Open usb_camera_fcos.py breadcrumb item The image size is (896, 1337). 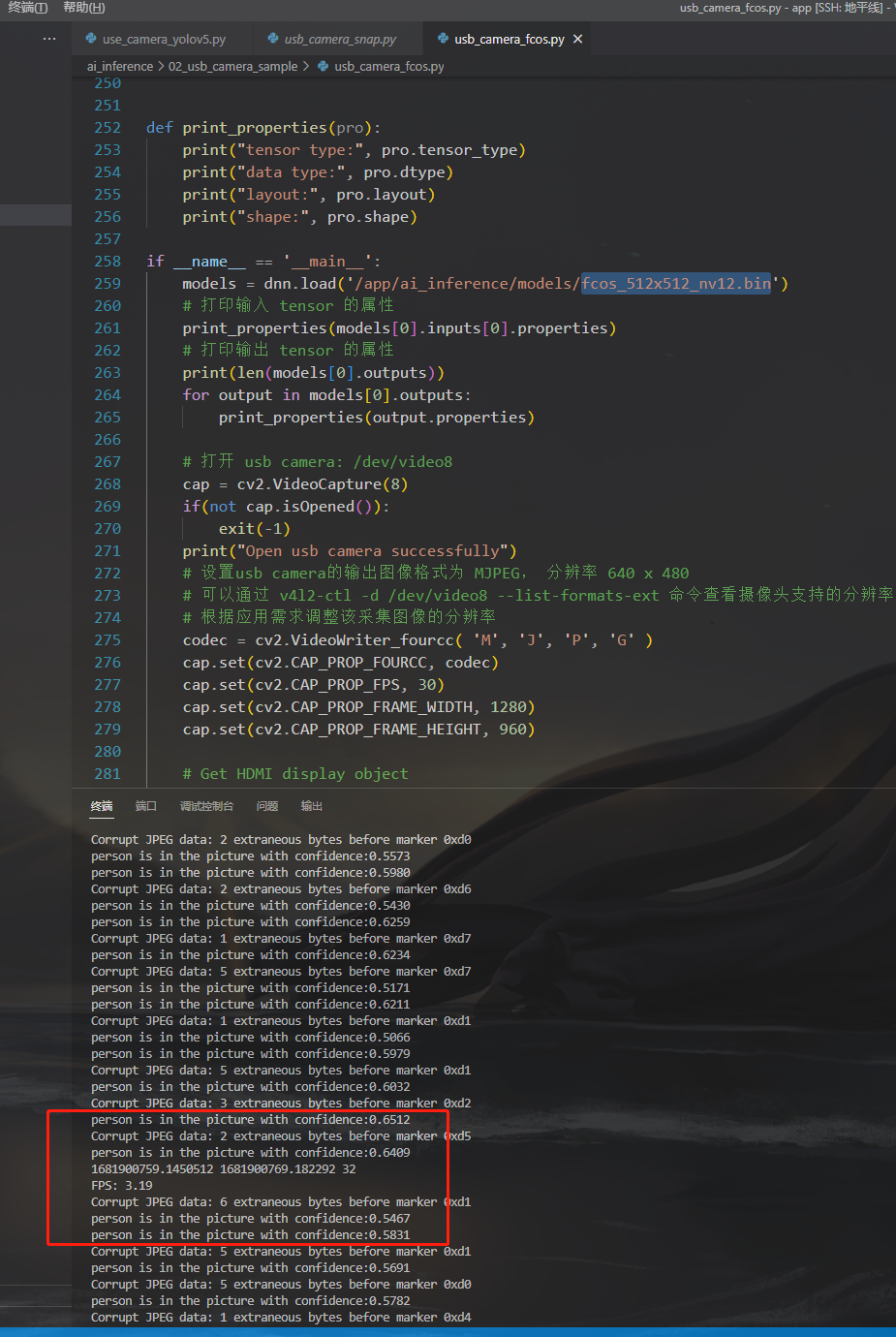389,67
